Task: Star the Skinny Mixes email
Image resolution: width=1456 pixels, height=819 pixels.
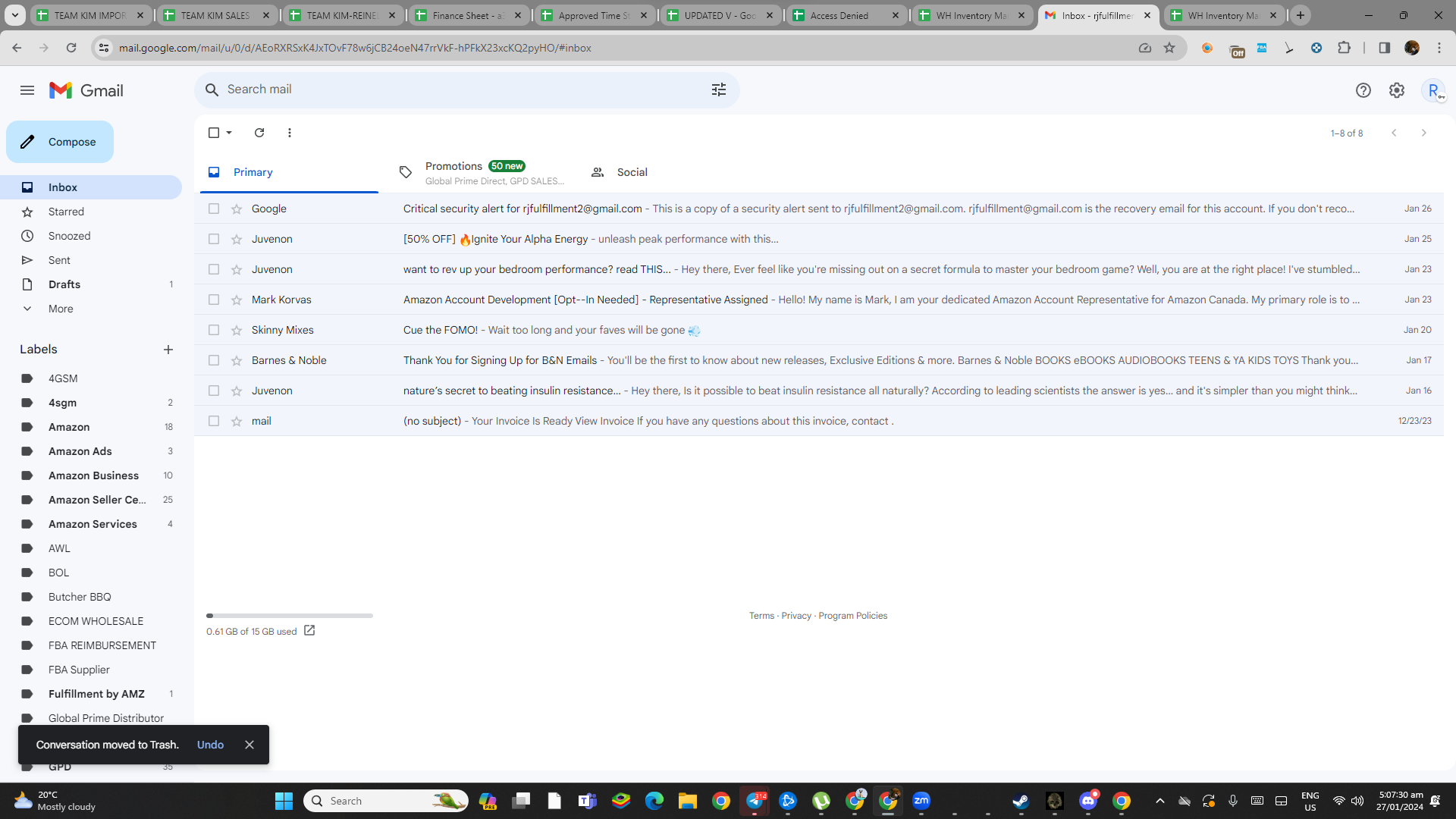Action: 237,330
